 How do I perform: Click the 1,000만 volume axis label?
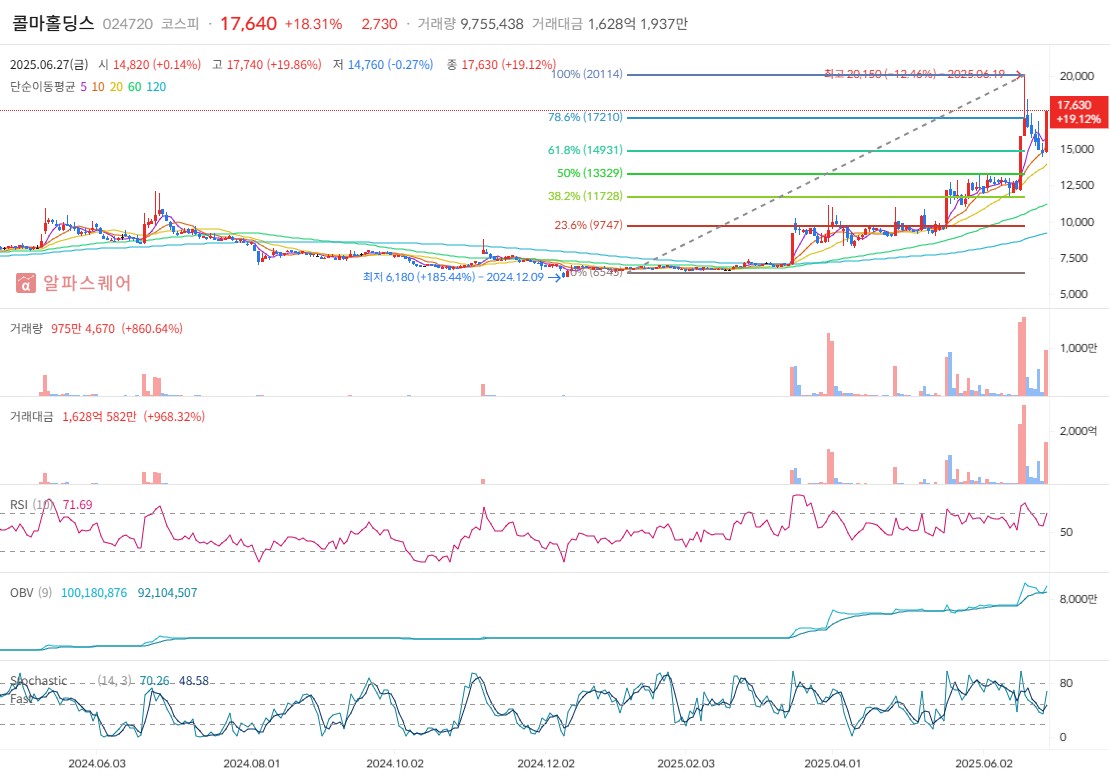pyautogui.click(x=1078, y=348)
